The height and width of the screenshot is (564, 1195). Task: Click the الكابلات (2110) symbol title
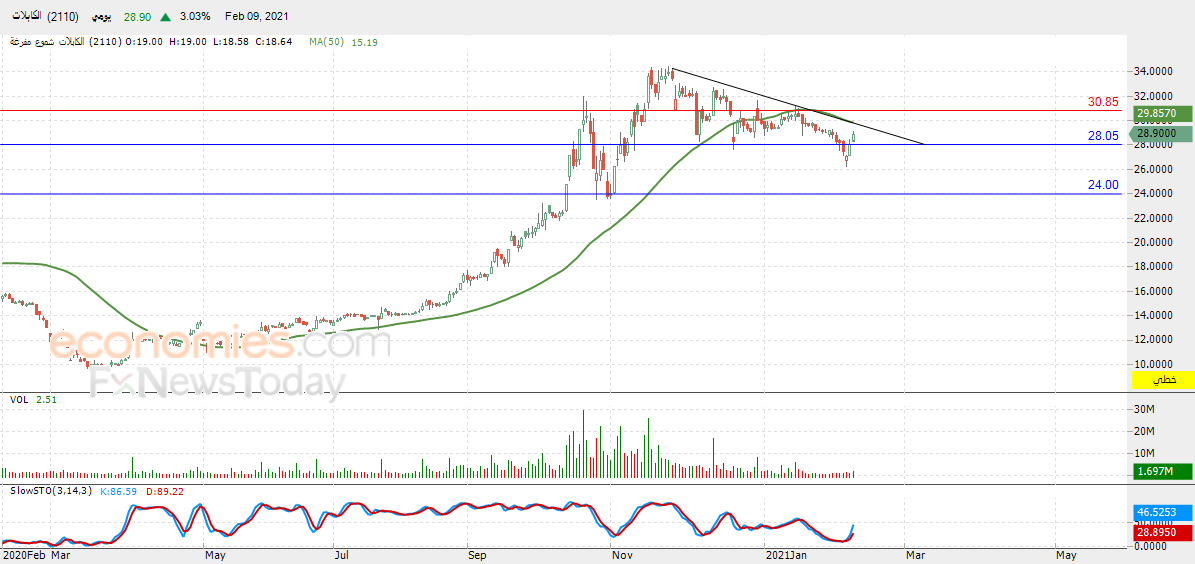pyautogui.click(x=47, y=16)
